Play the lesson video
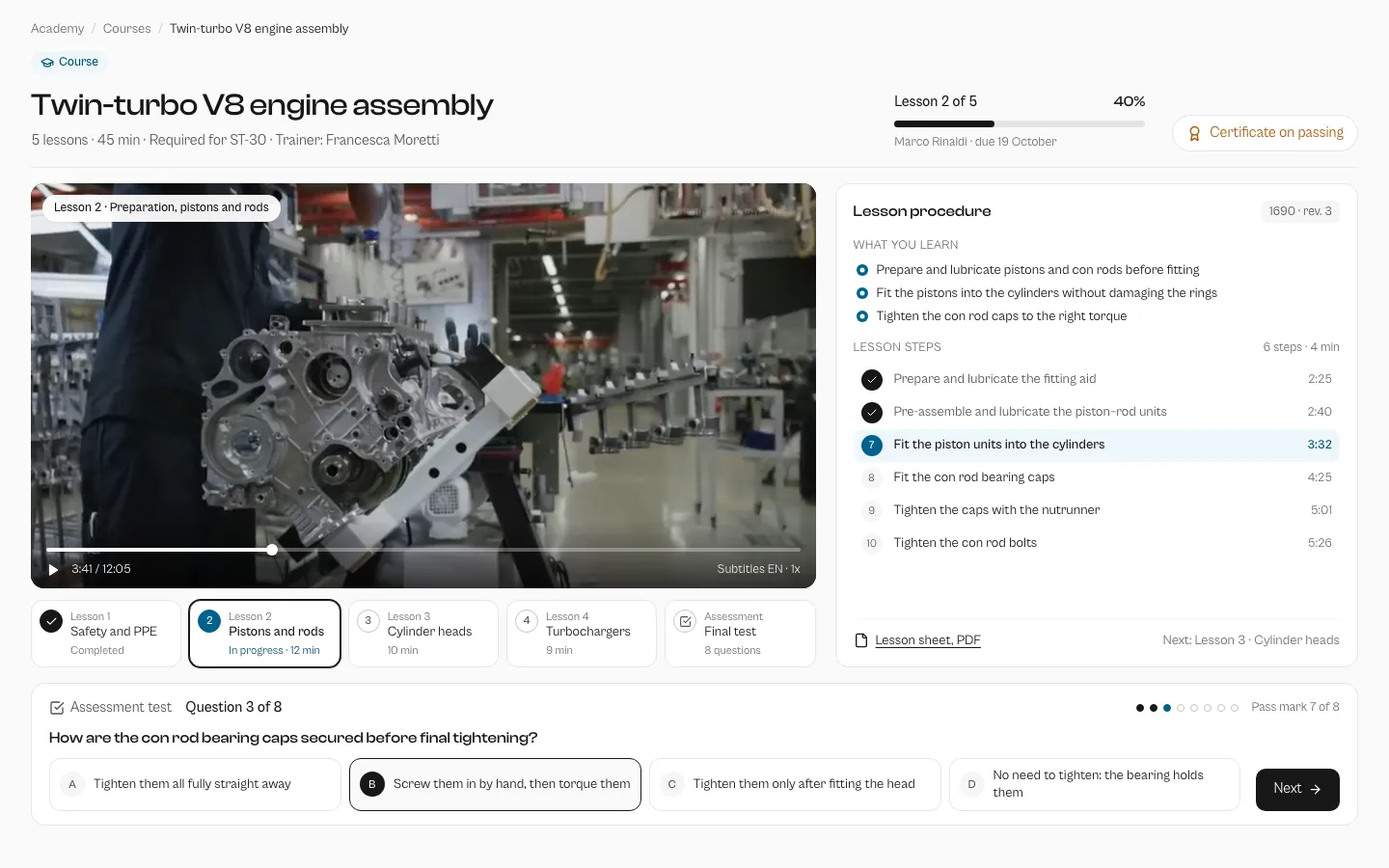 [x=53, y=569]
